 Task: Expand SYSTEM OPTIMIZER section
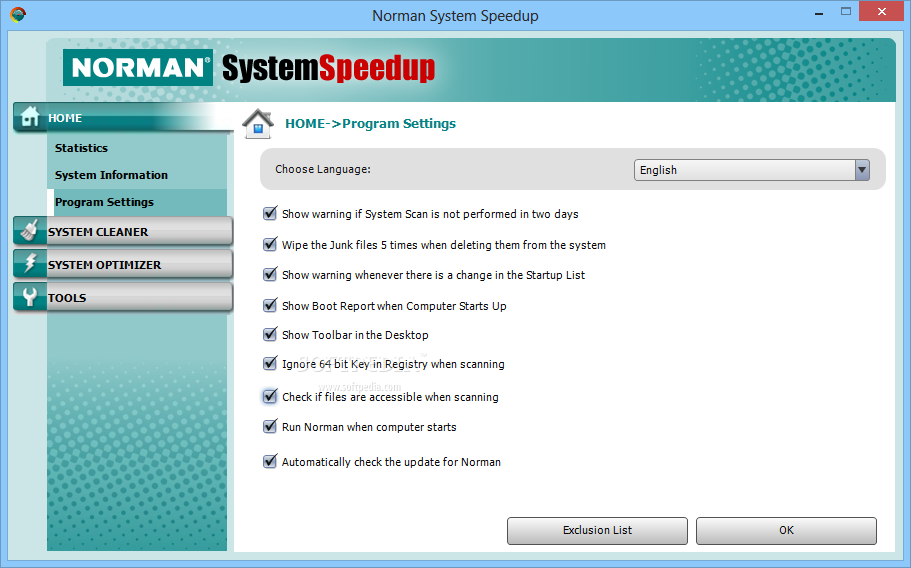pos(123,264)
